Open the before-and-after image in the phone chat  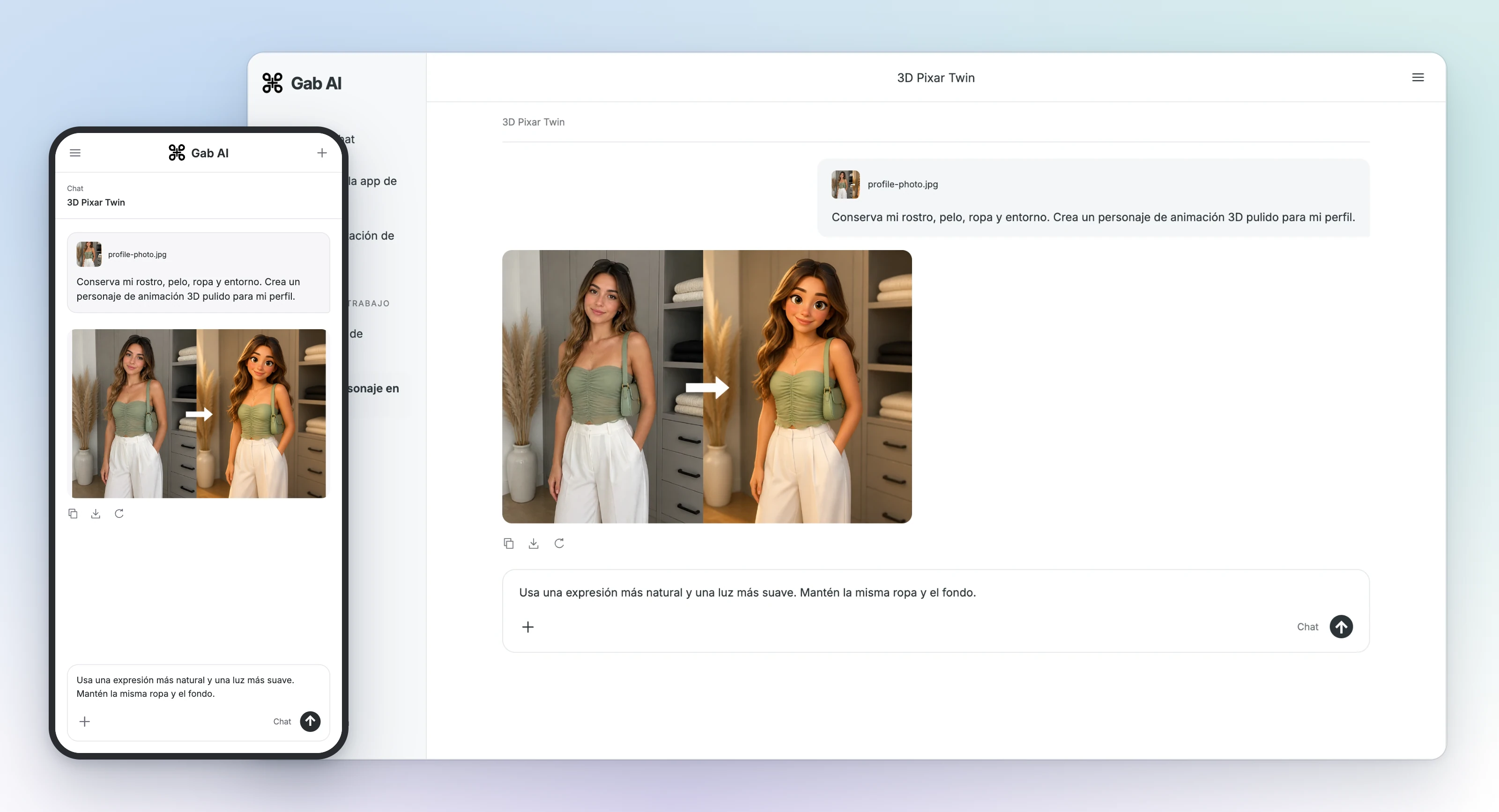point(199,413)
